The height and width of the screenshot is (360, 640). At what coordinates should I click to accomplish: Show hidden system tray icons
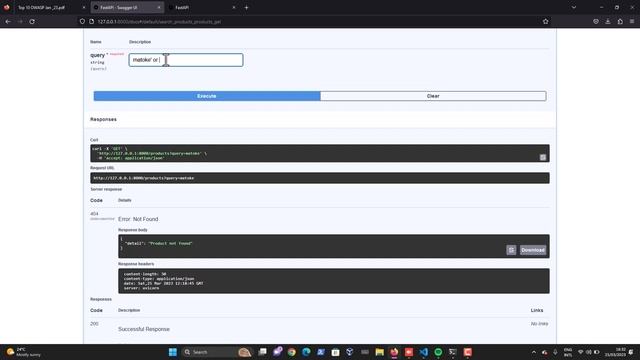coord(533,352)
